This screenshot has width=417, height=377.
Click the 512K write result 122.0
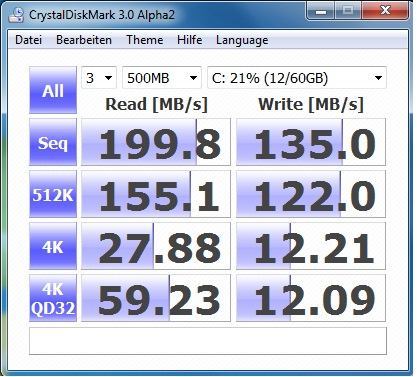(311, 194)
